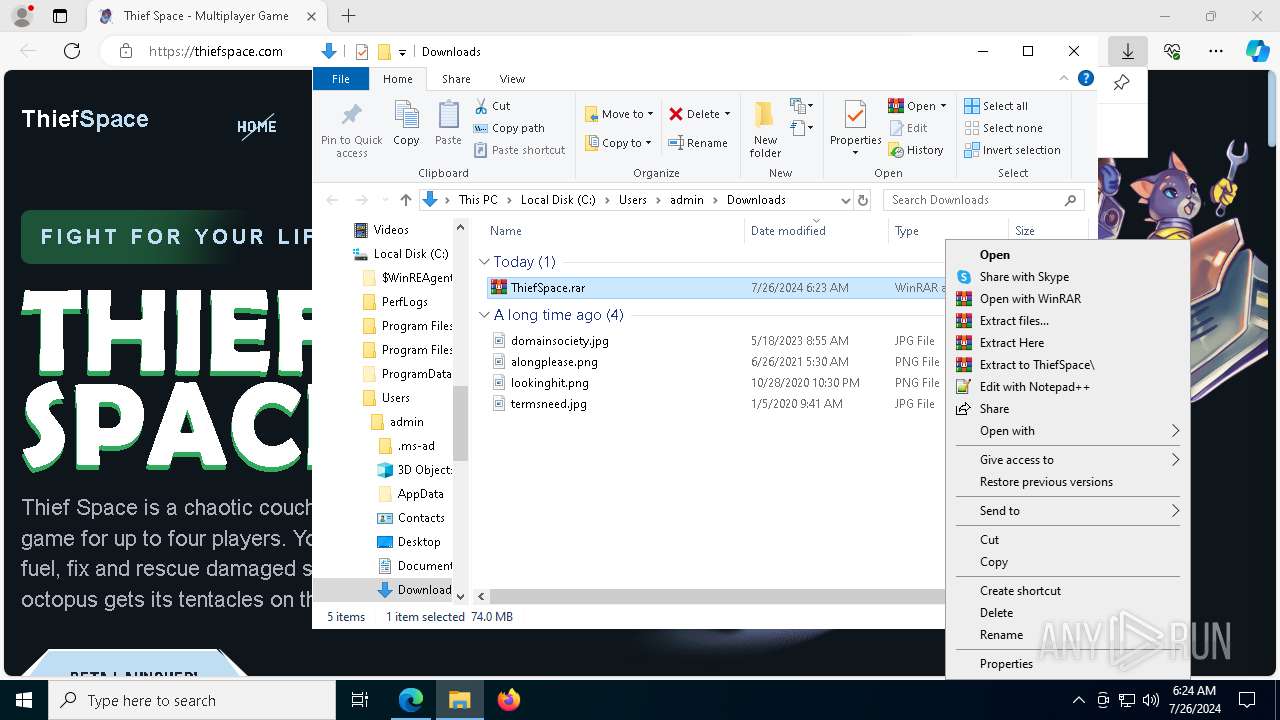
Task: Select the Program Files folder in the tree
Action: coord(406,326)
